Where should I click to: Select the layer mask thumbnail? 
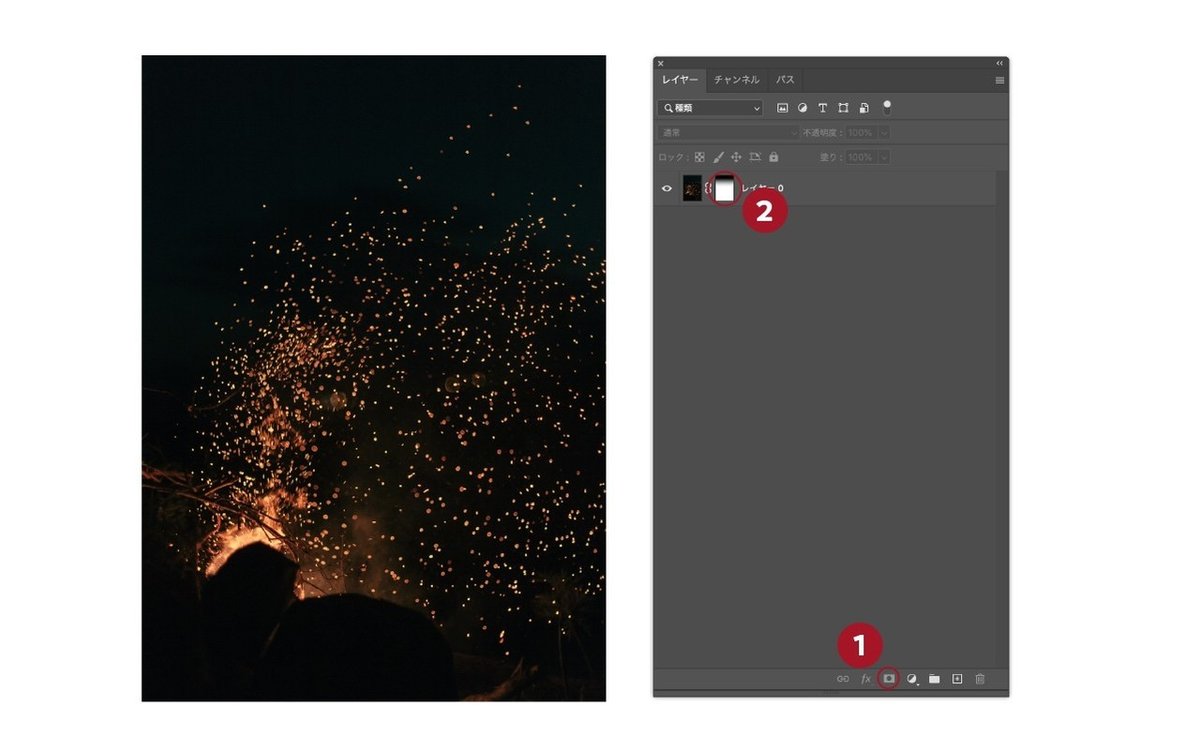724,188
